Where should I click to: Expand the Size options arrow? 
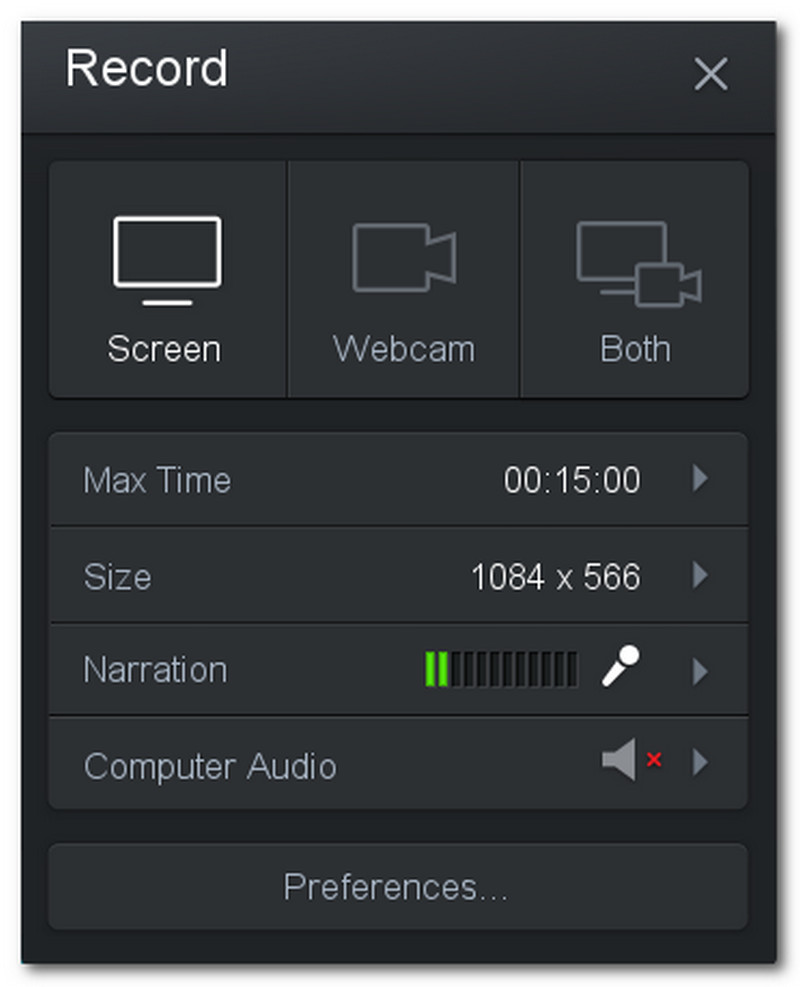click(x=700, y=575)
